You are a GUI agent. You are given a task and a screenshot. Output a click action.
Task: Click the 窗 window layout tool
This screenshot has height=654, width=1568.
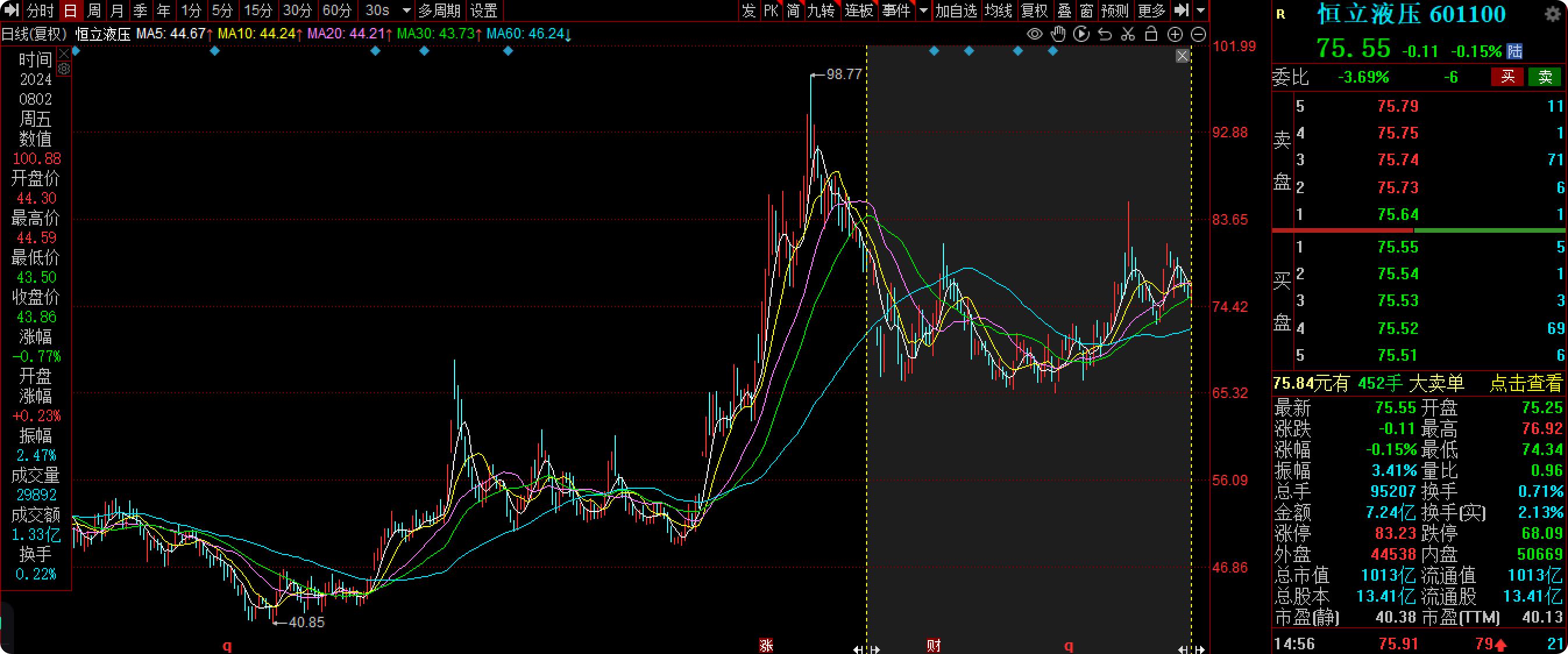1087,10
